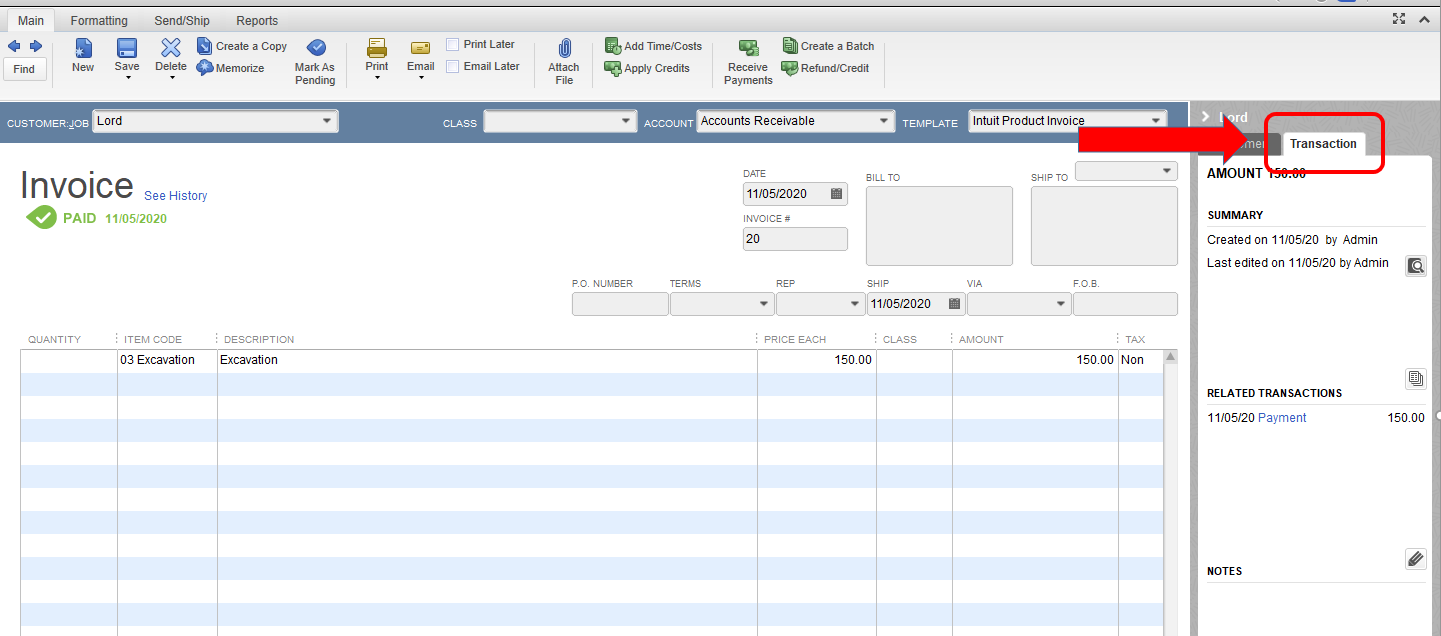Click the Invoice # input field
The width and height of the screenshot is (1441, 636).
[795, 239]
